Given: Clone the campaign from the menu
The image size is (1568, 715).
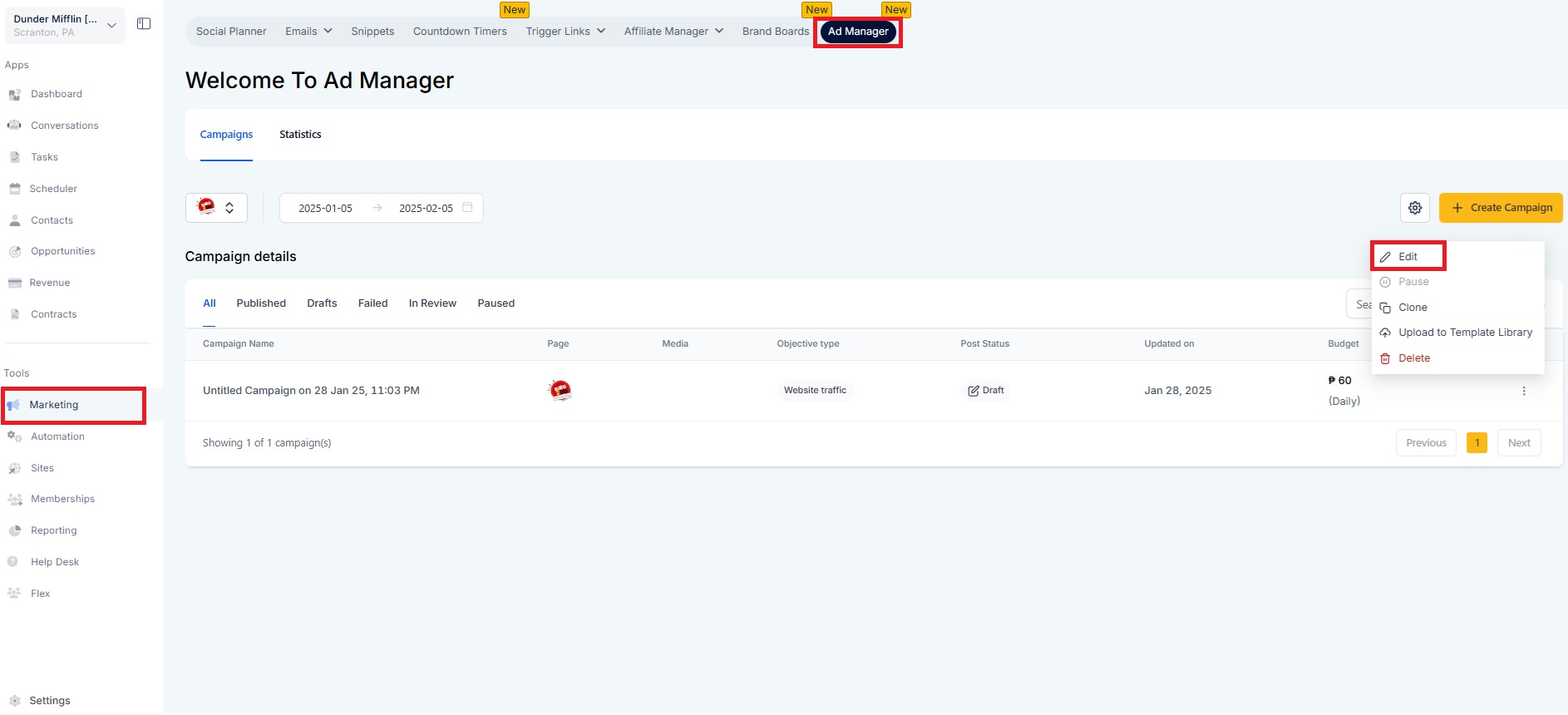Looking at the screenshot, I should (1413, 308).
